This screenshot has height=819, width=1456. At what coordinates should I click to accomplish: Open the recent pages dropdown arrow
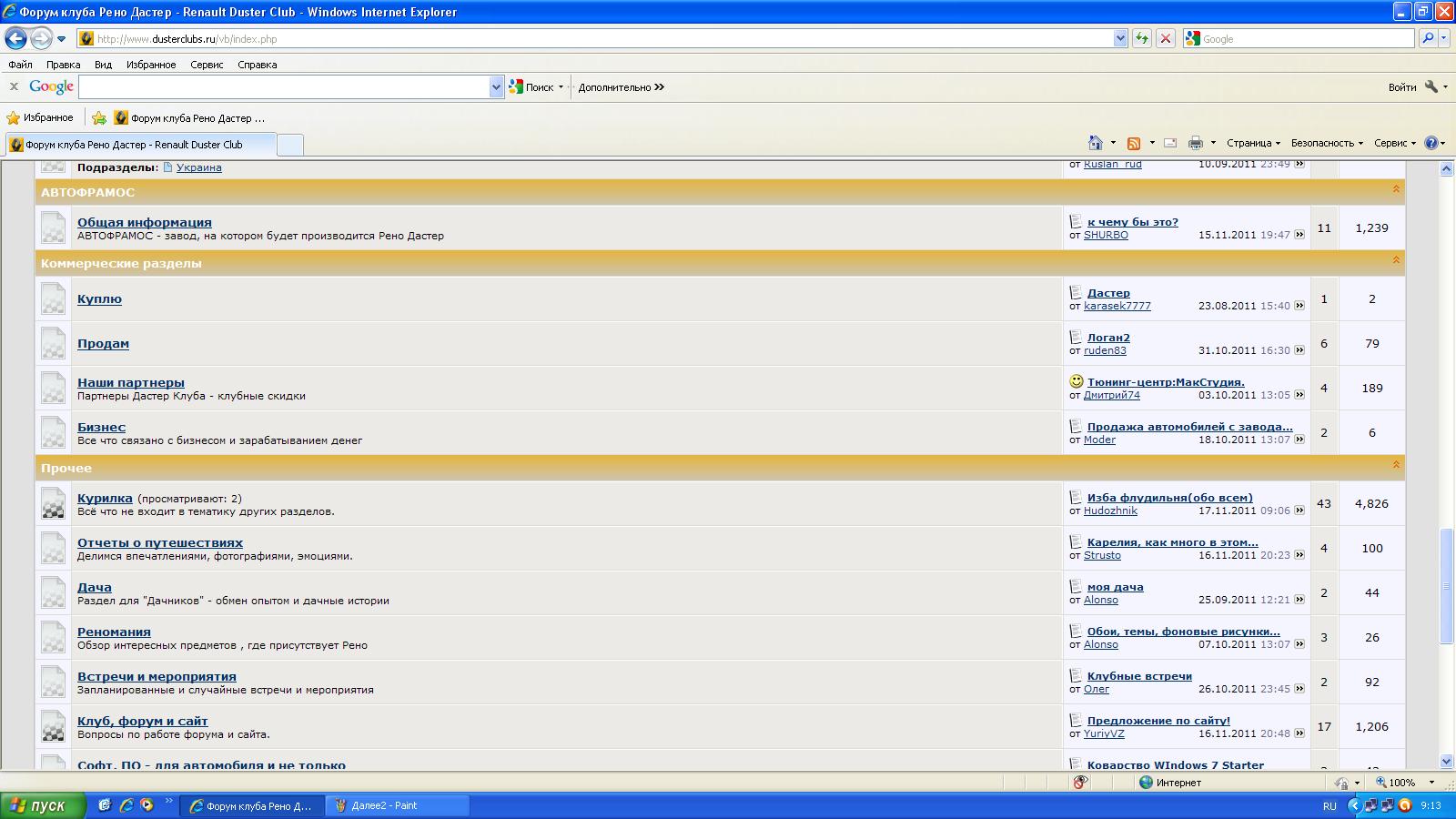[x=62, y=39]
